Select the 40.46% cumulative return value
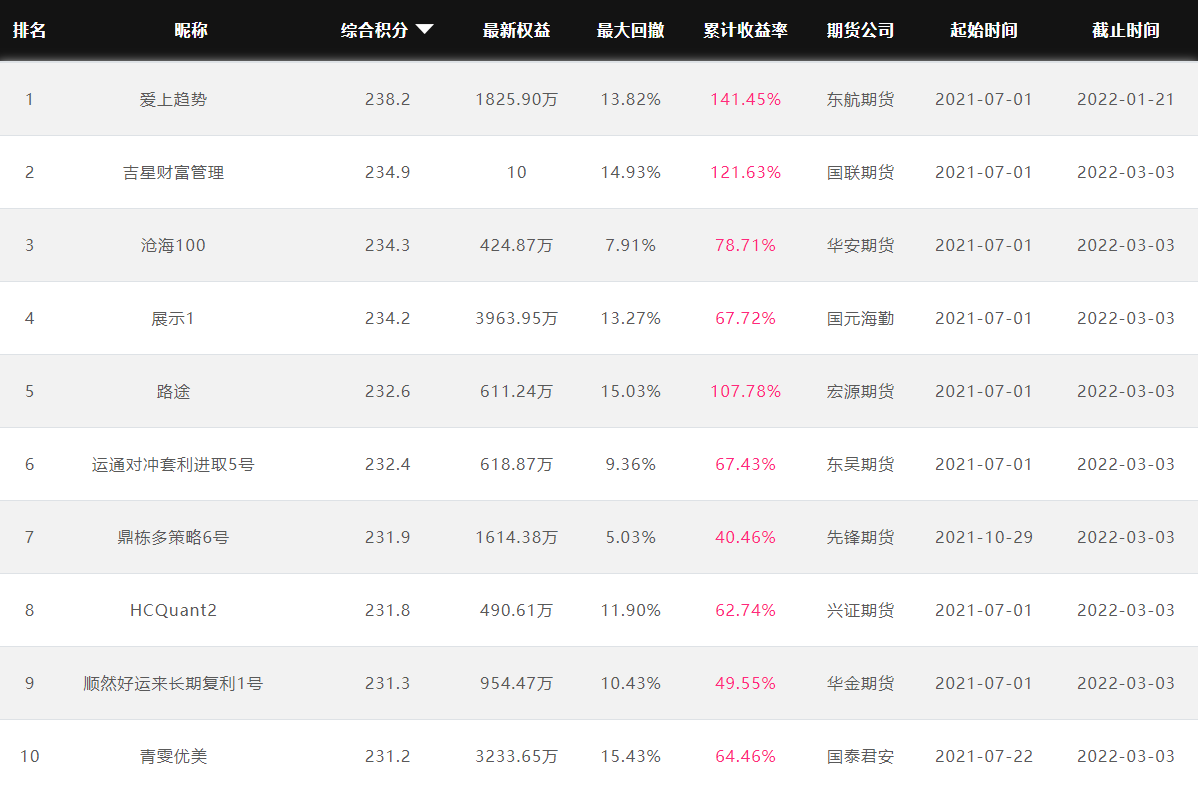 pos(746,537)
